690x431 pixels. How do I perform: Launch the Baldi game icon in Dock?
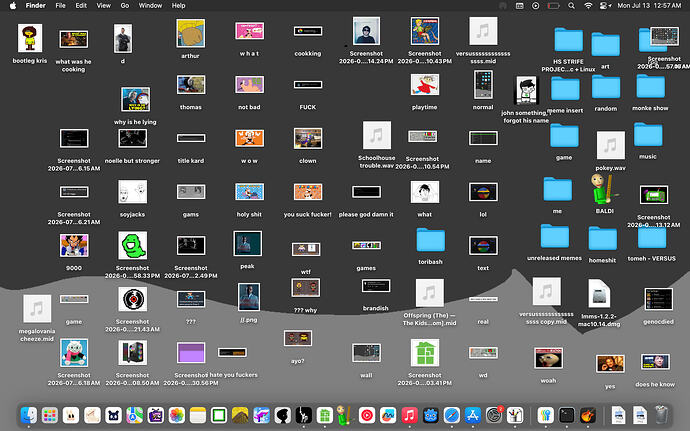click(x=346, y=415)
